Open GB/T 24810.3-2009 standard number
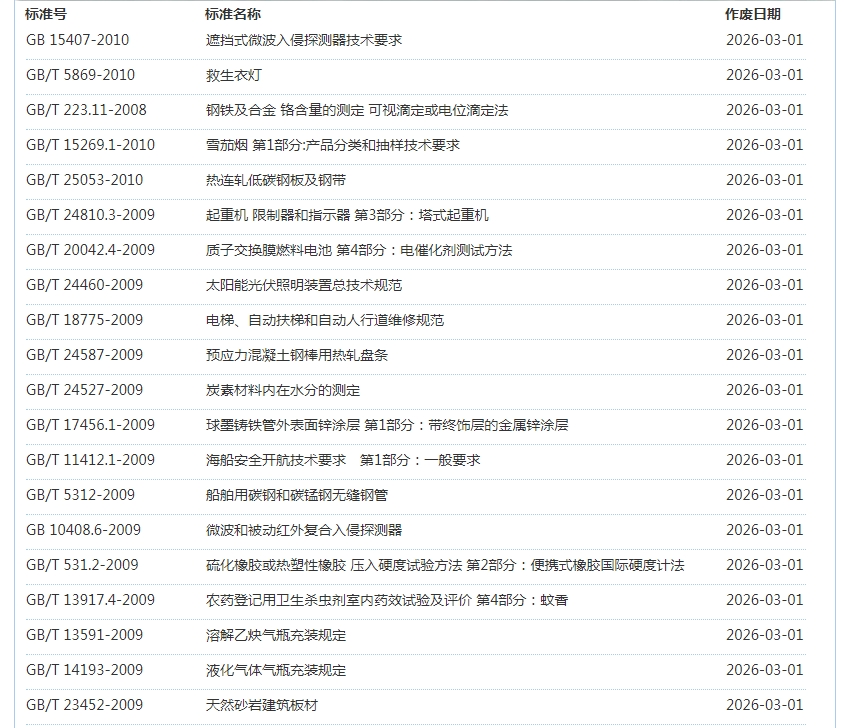Image resolution: width=851 pixels, height=728 pixels. [x=90, y=215]
